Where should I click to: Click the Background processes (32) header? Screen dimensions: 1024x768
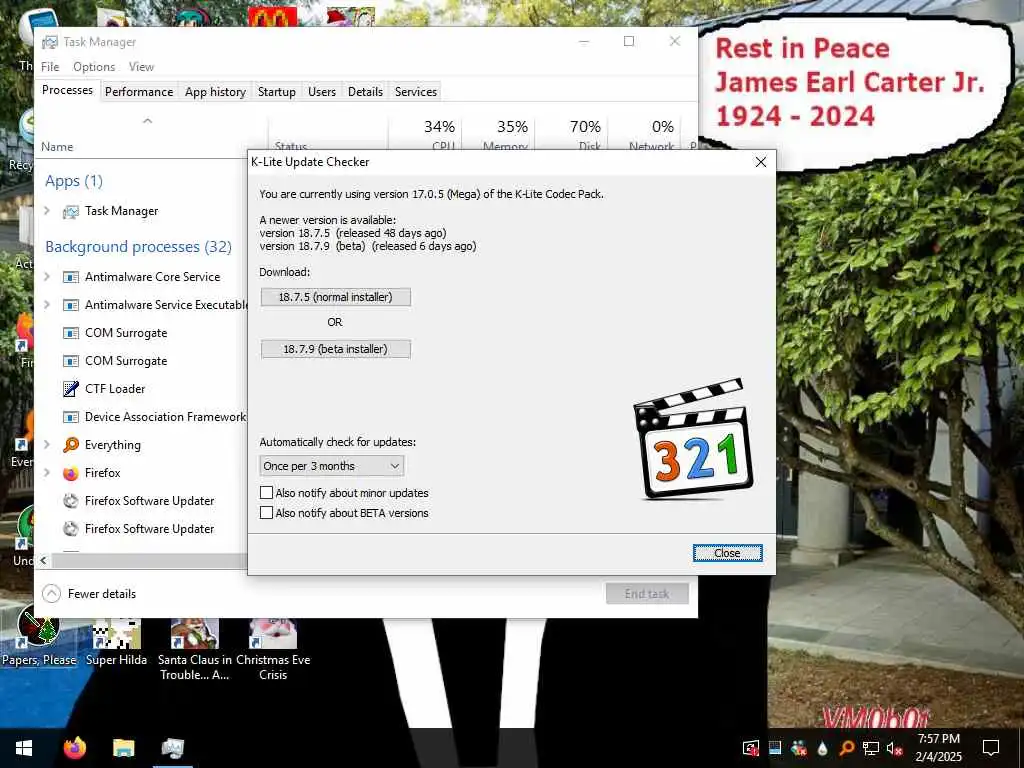point(138,247)
